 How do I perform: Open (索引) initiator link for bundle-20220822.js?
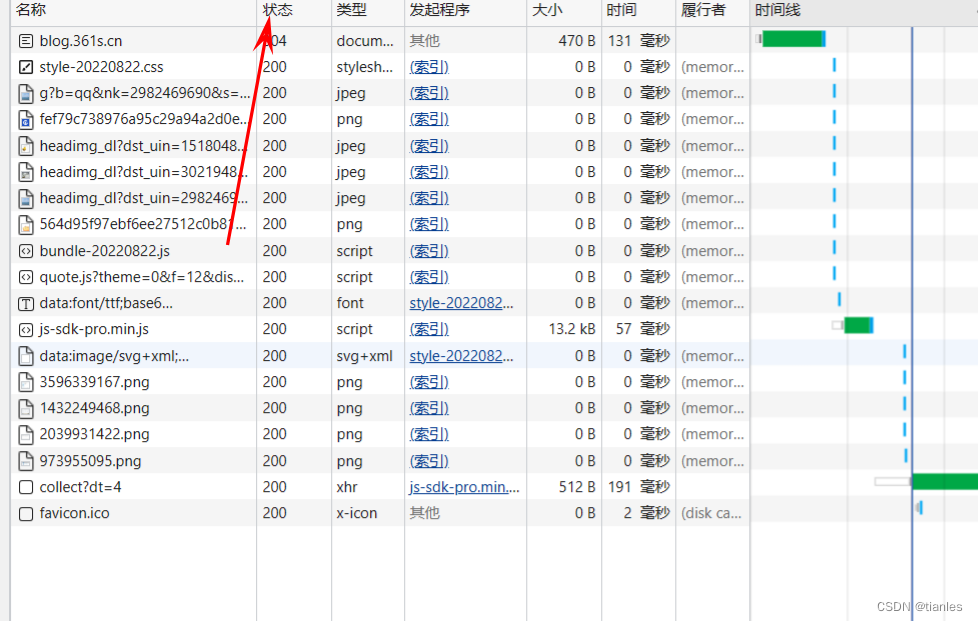tap(429, 251)
